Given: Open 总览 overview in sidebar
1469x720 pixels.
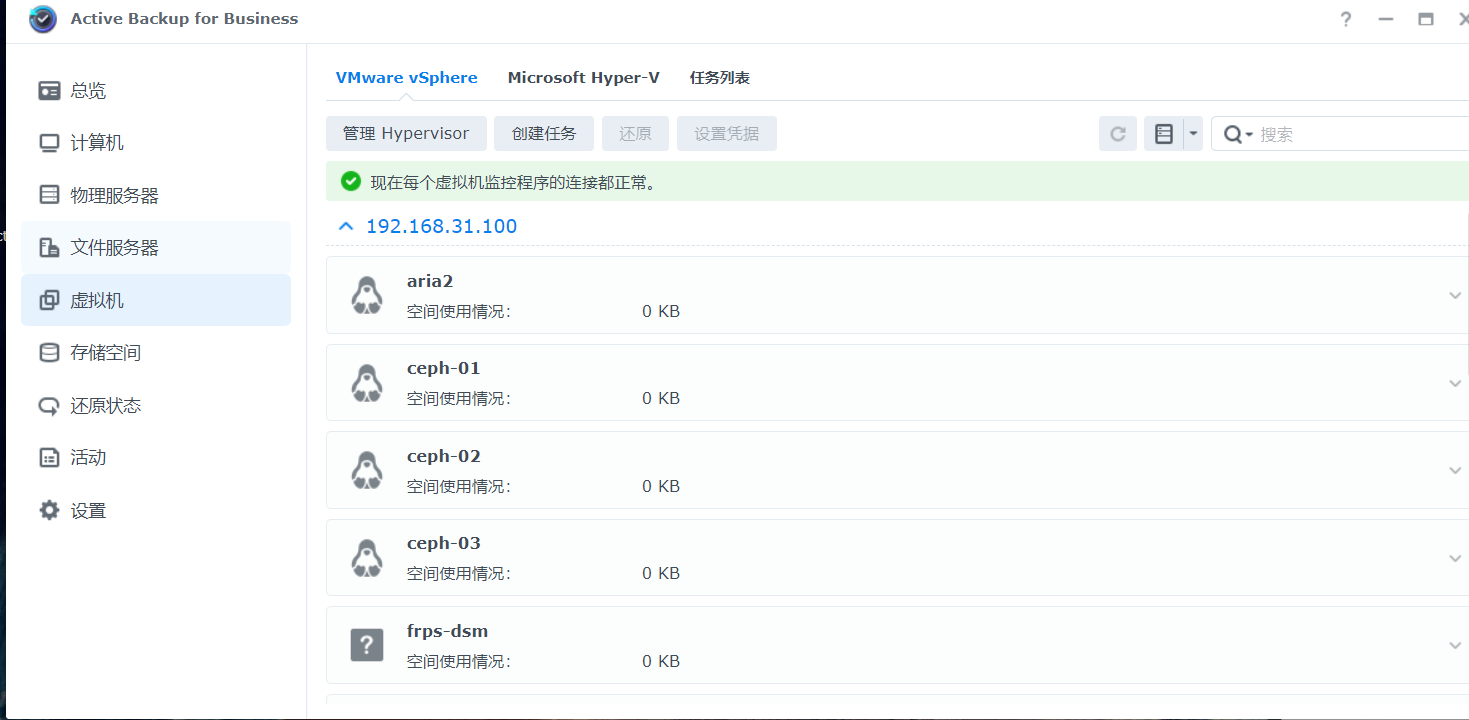Looking at the screenshot, I should (x=156, y=91).
